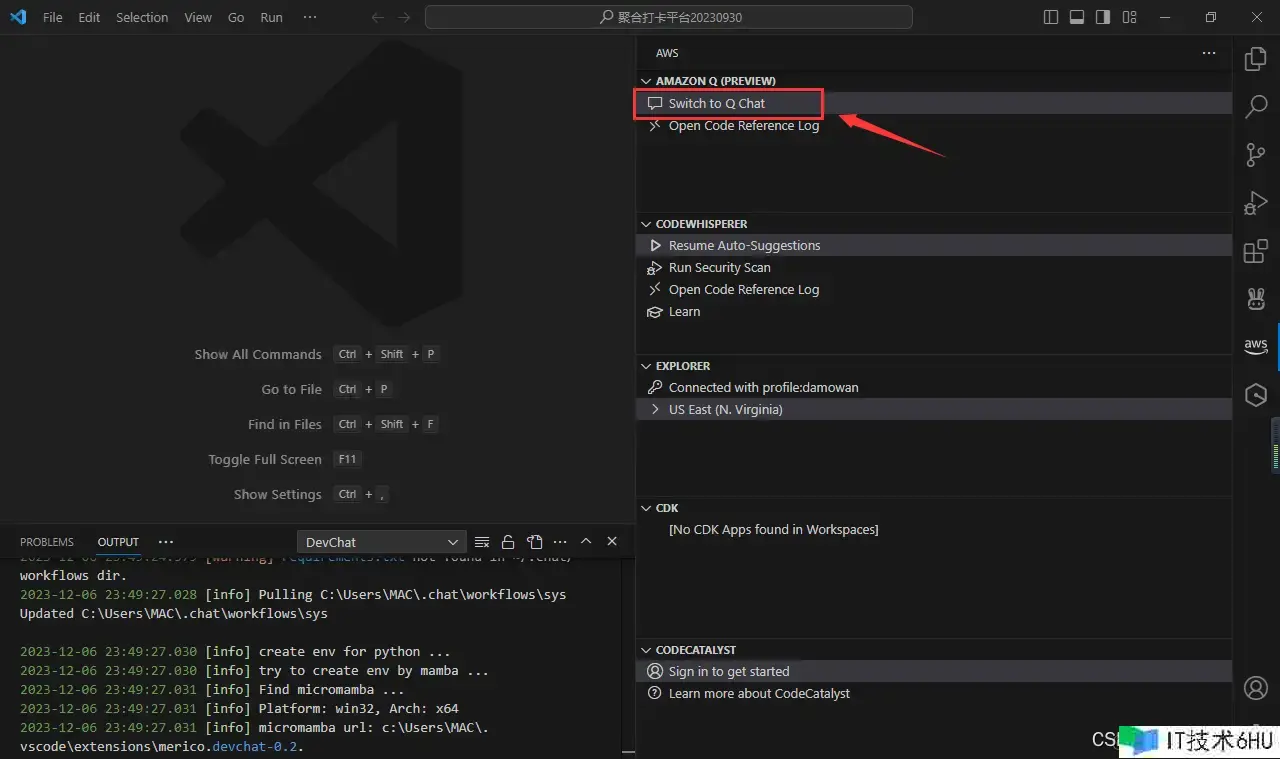Click Learn under CodeWhisperer
The height and width of the screenshot is (759, 1280).
coord(934,311)
